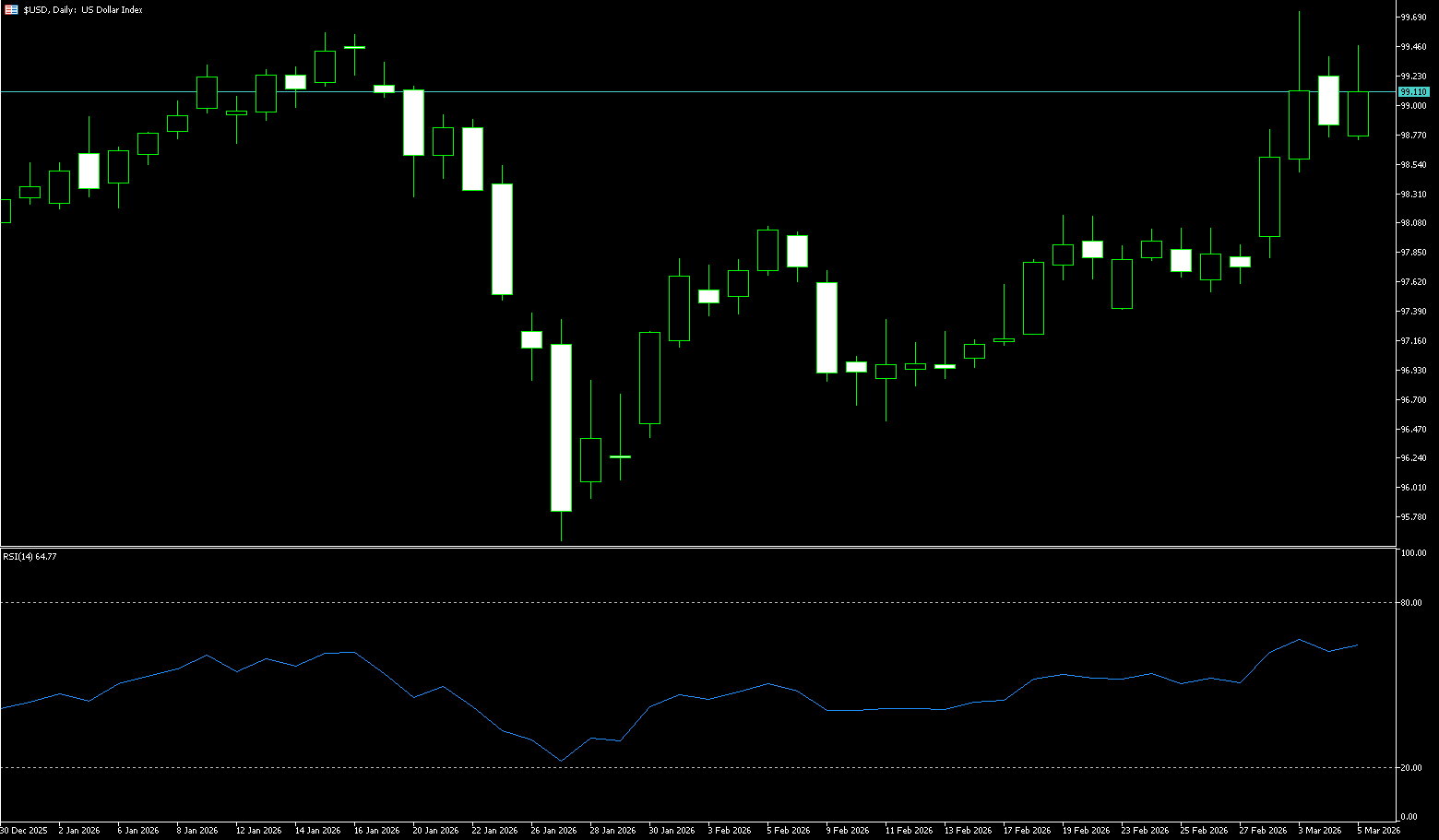
Task: Click the '$USD, Daily: US Dollar Index' title
Action: pyautogui.click(x=83, y=9)
